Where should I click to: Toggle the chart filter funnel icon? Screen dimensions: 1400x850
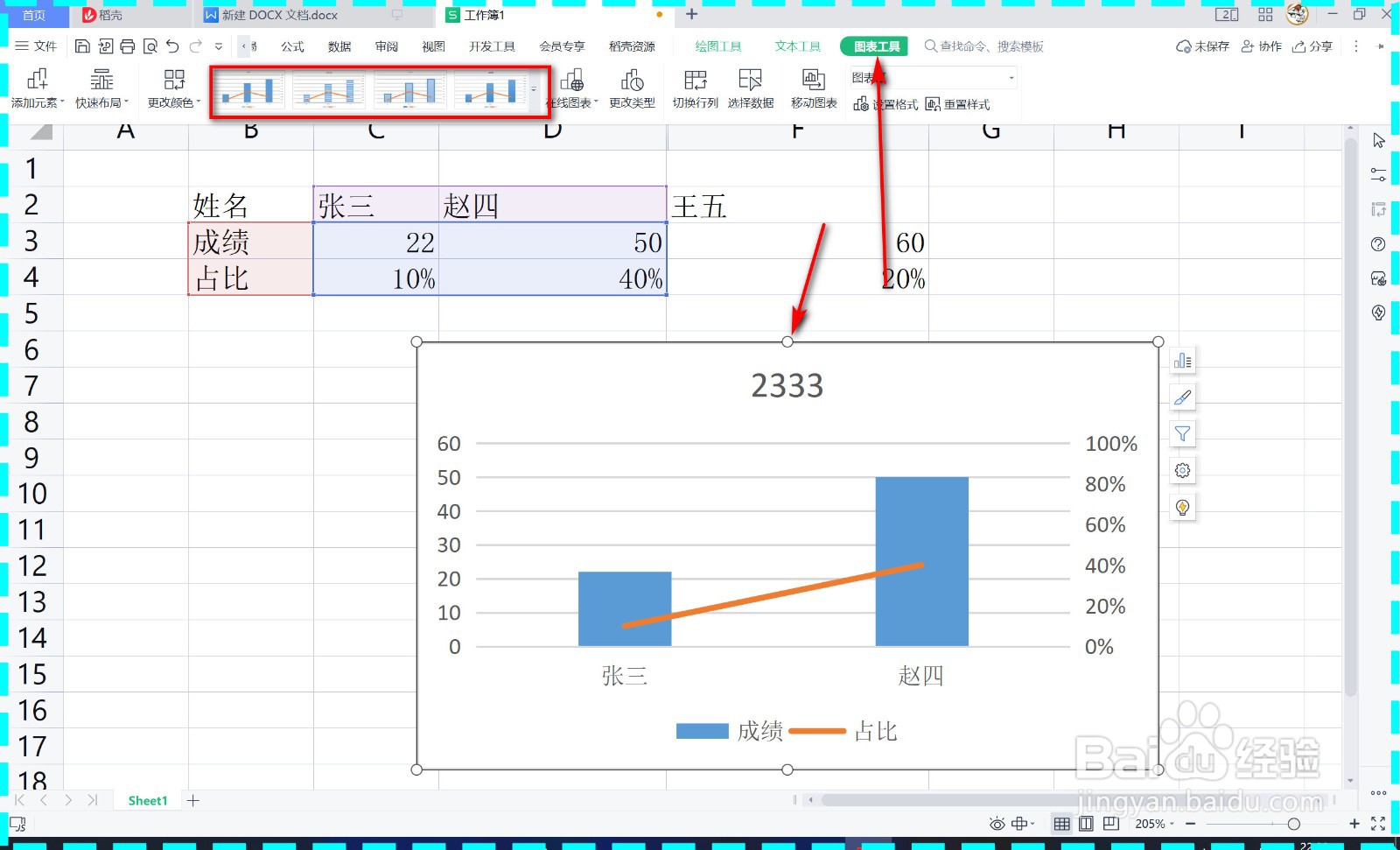coord(1182,432)
